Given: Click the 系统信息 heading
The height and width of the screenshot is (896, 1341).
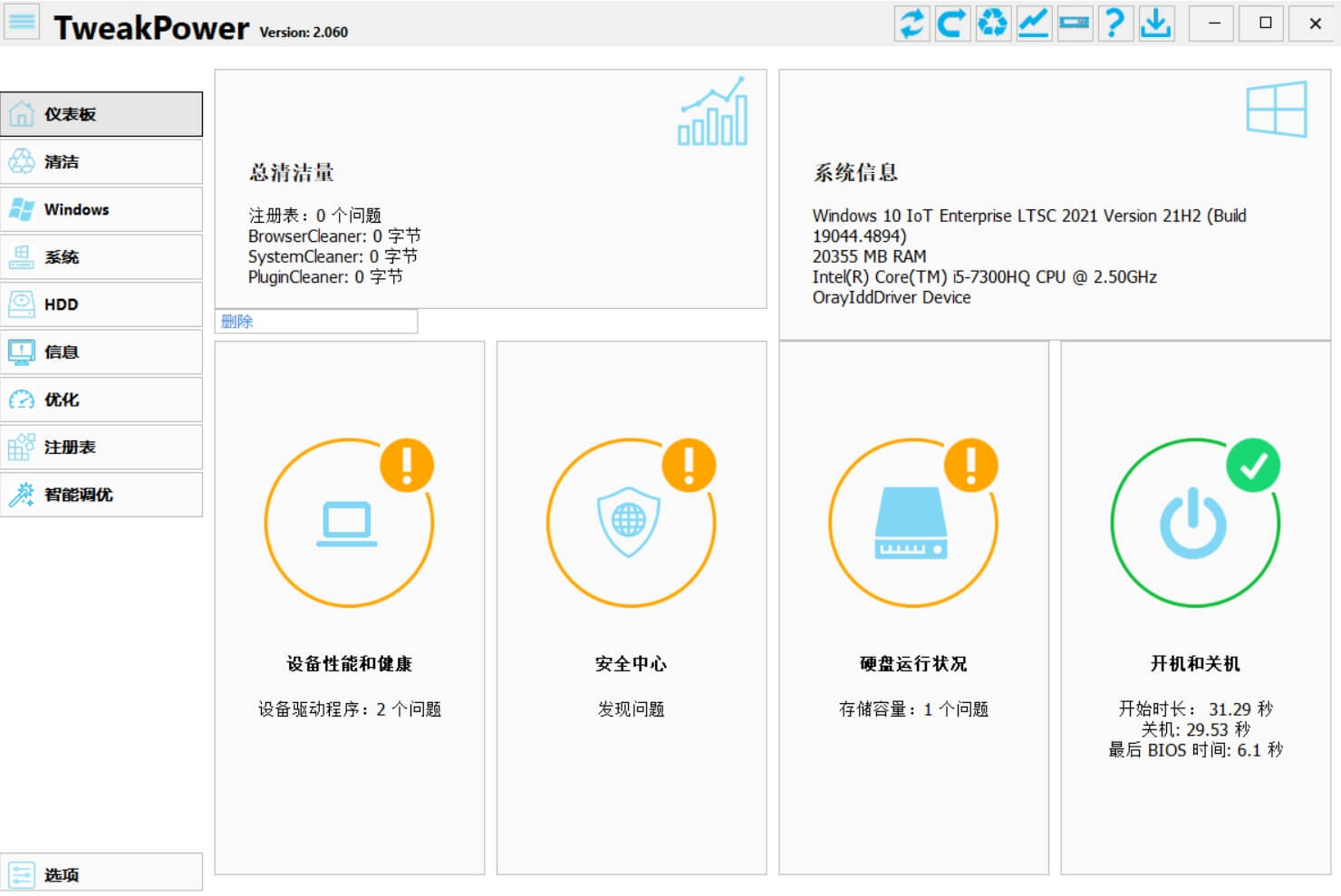Looking at the screenshot, I should point(855,173).
